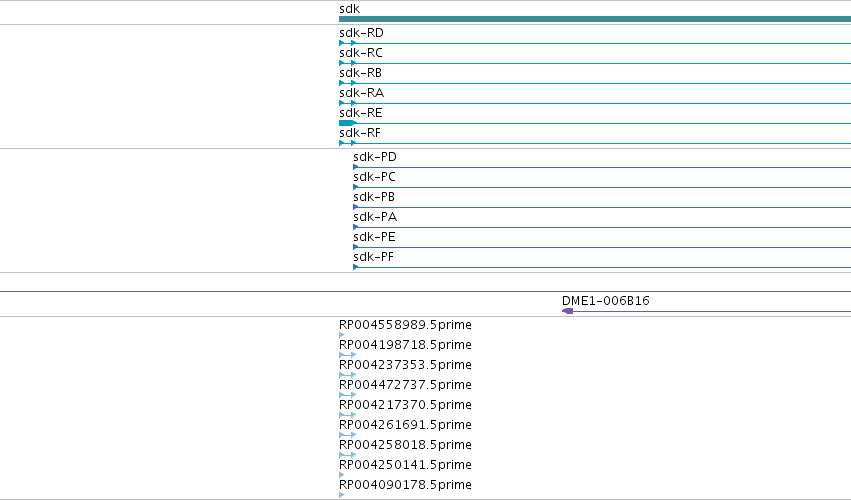This screenshot has width=851, height=500.
Task: Click the sdk-RE thick exon glyph
Action: coord(347,123)
